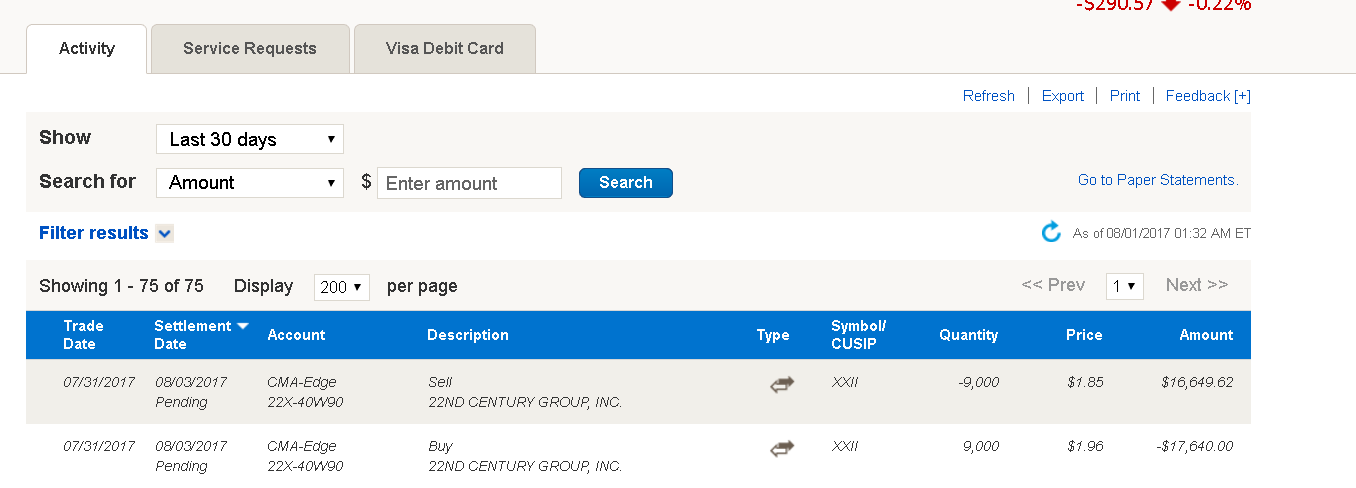
Task: Sort by Trade Date column header
Action: (83, 335)
